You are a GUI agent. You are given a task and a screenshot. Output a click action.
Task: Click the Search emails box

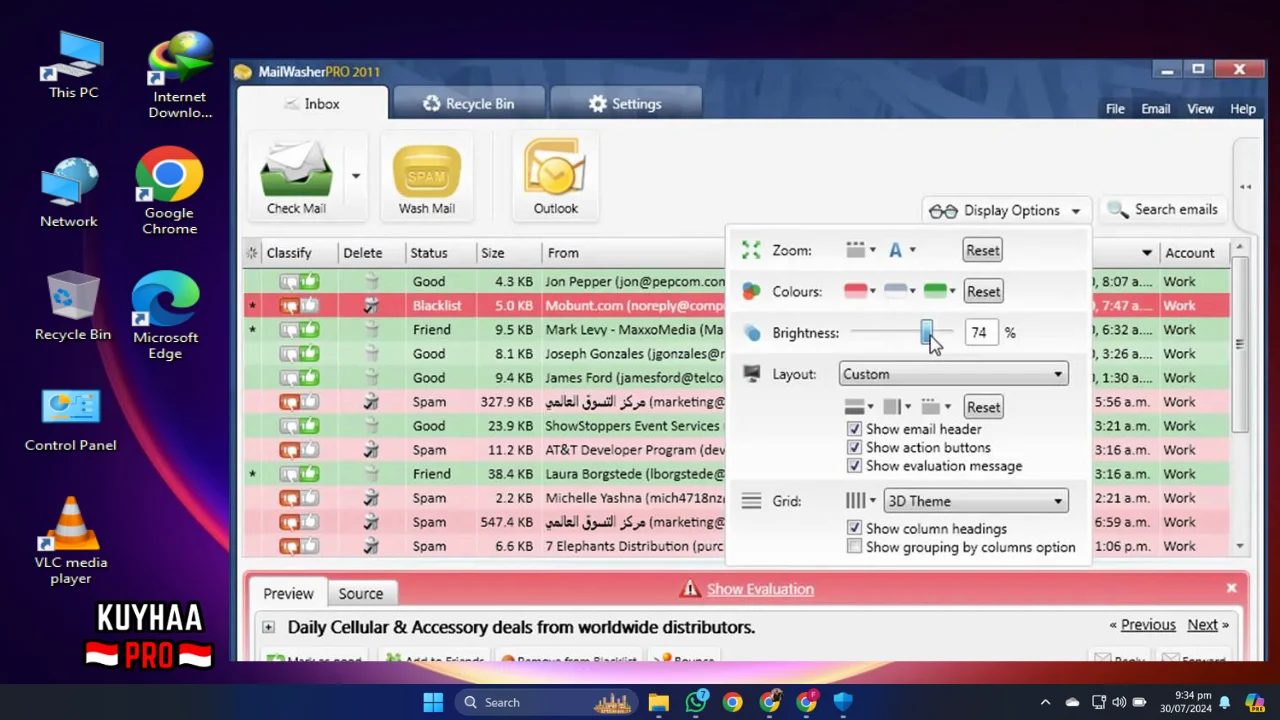click(1165, 210)
